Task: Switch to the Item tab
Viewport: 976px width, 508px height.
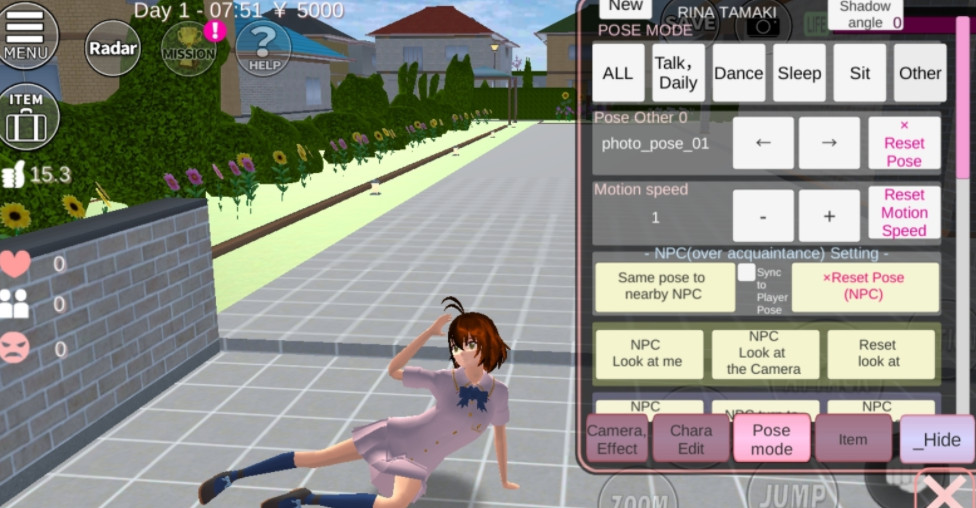Action: pyautogui.click(x=853, y=439)
